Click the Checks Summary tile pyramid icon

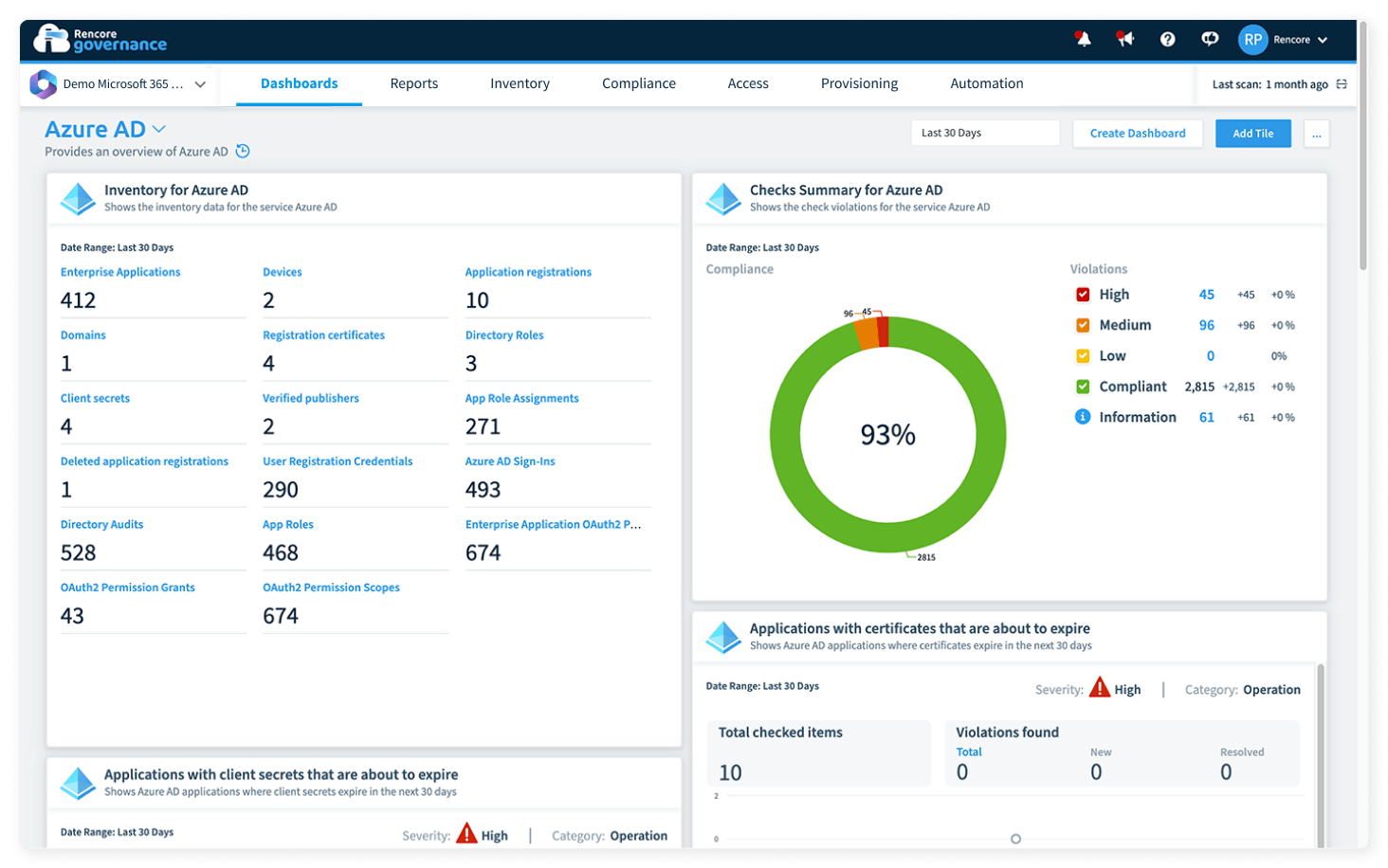pos(723,198)
